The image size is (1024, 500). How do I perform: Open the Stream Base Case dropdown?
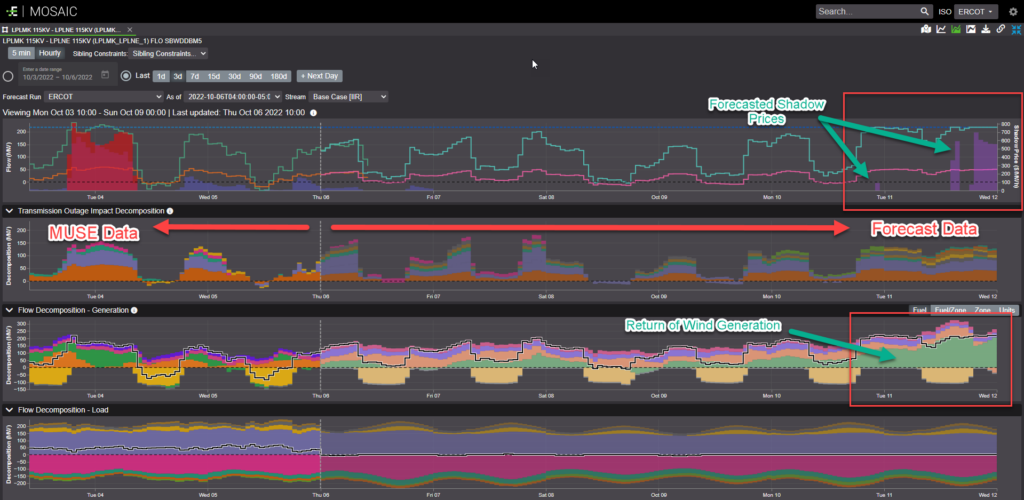pos(348,97)
